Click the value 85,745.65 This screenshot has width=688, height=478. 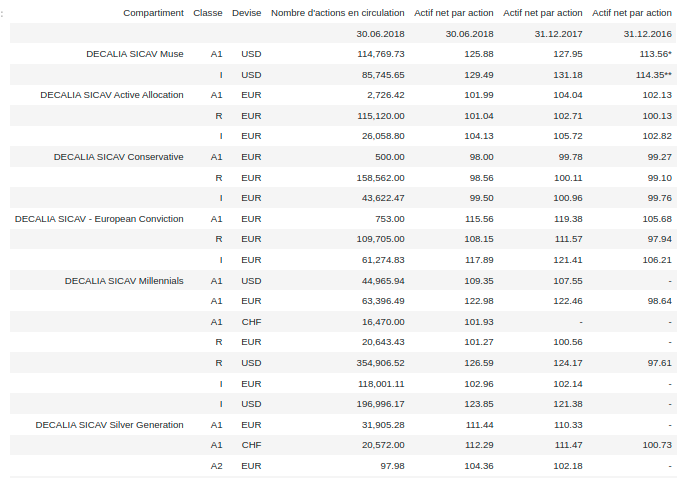coord(383,75)
